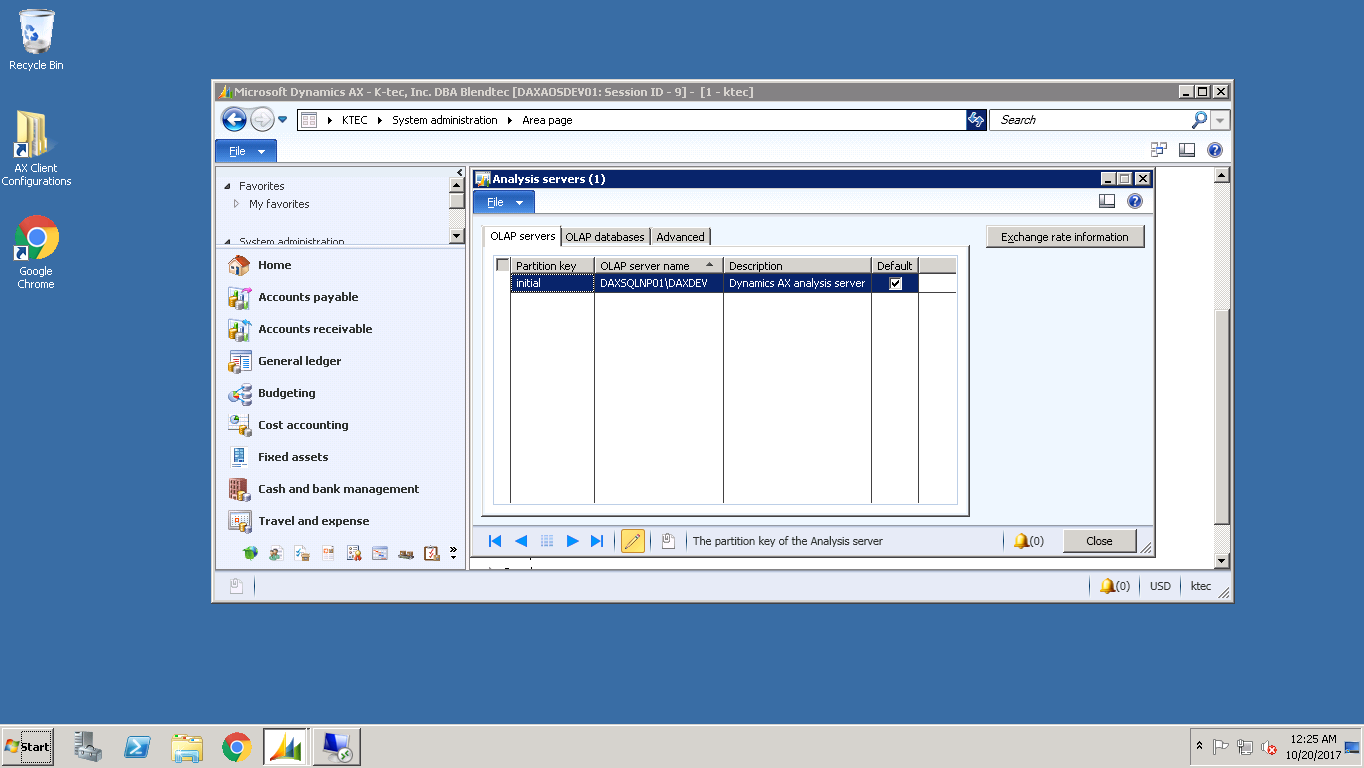Sort by OLAP server name column header

pyautogui.click(x=659, y=266)
